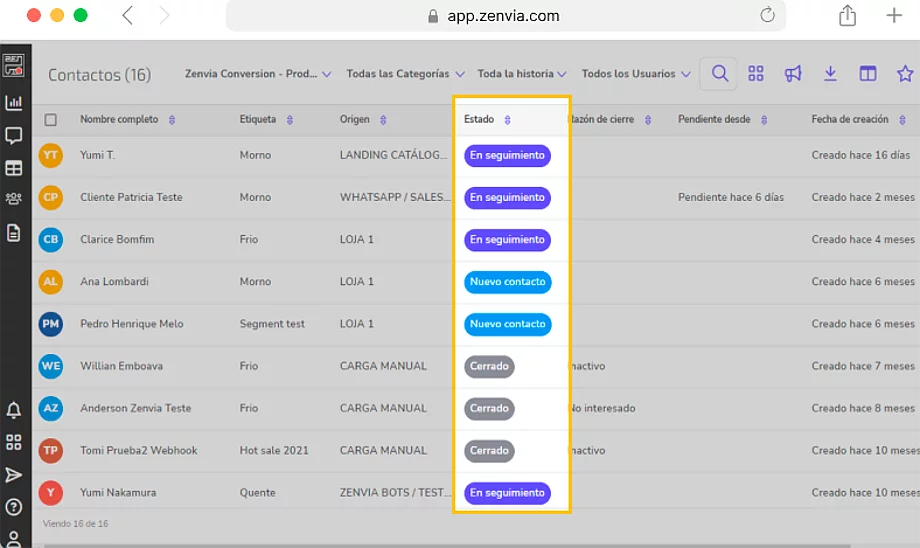
Task: Click the browser back arrow
Action: (x=127, y=15)
